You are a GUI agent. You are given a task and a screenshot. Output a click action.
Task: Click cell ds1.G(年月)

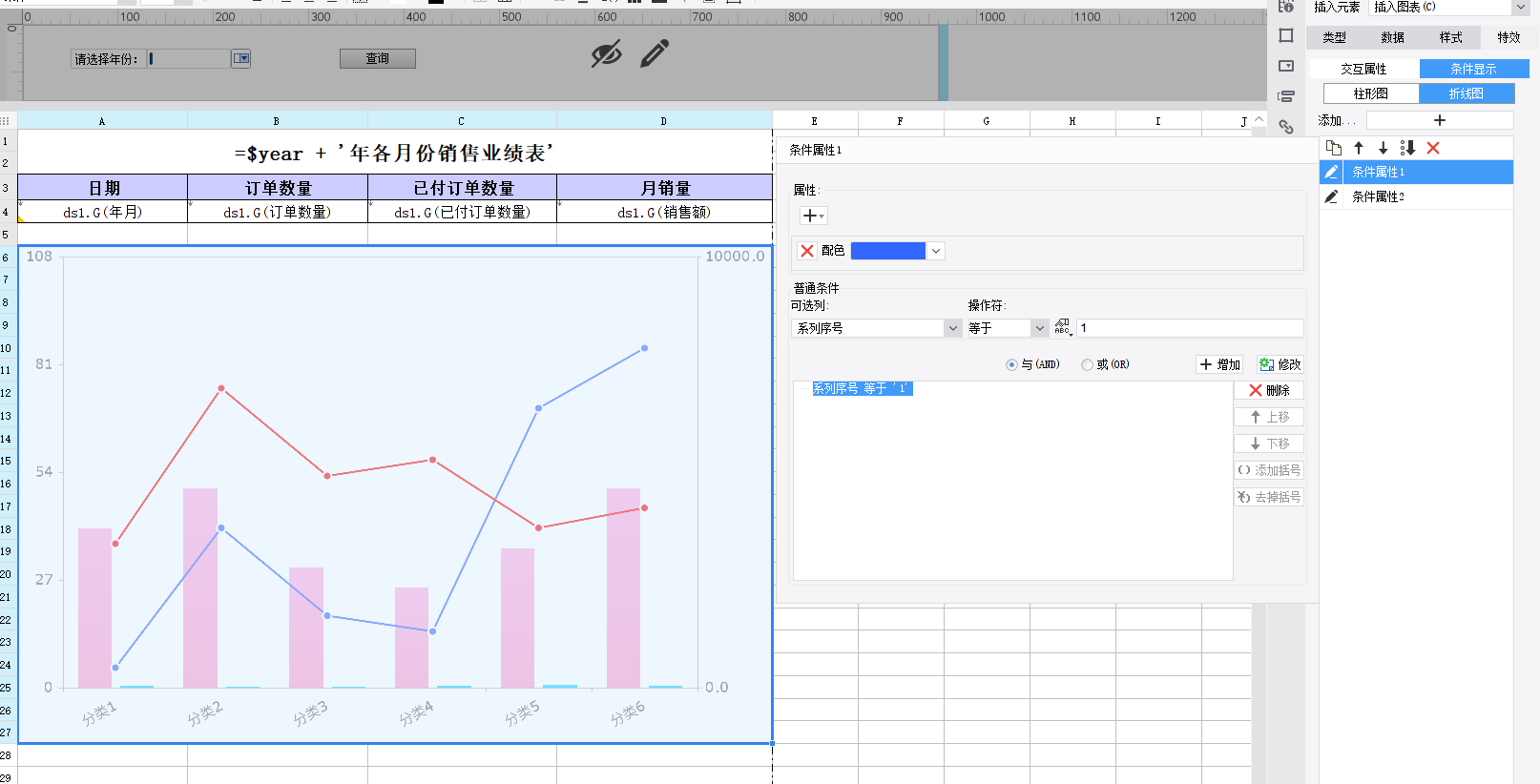coord(103,212)
